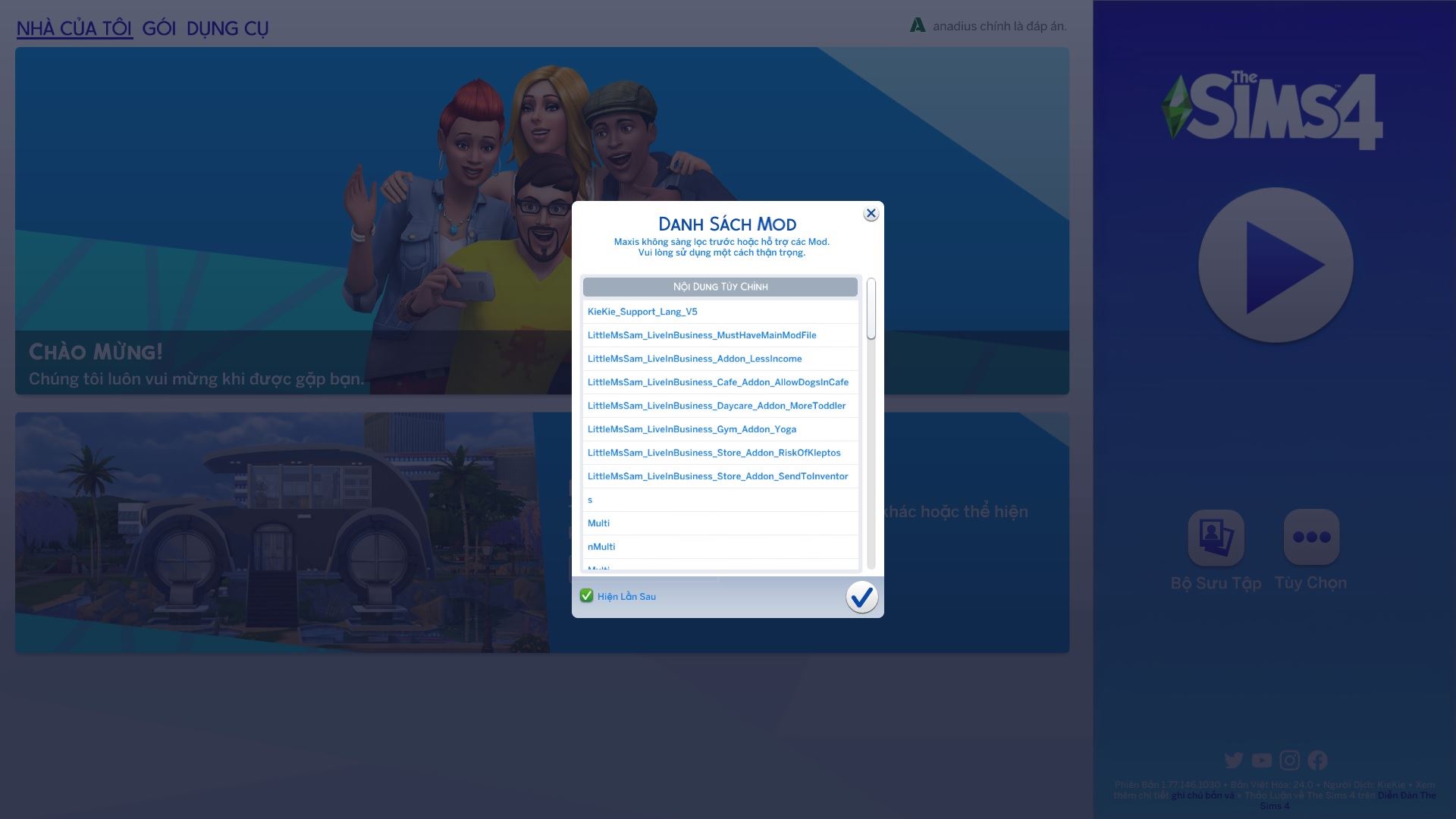Open the Instagram social icon
The height and width of the screenshot is (819, 1456).
click(1289, 760)
